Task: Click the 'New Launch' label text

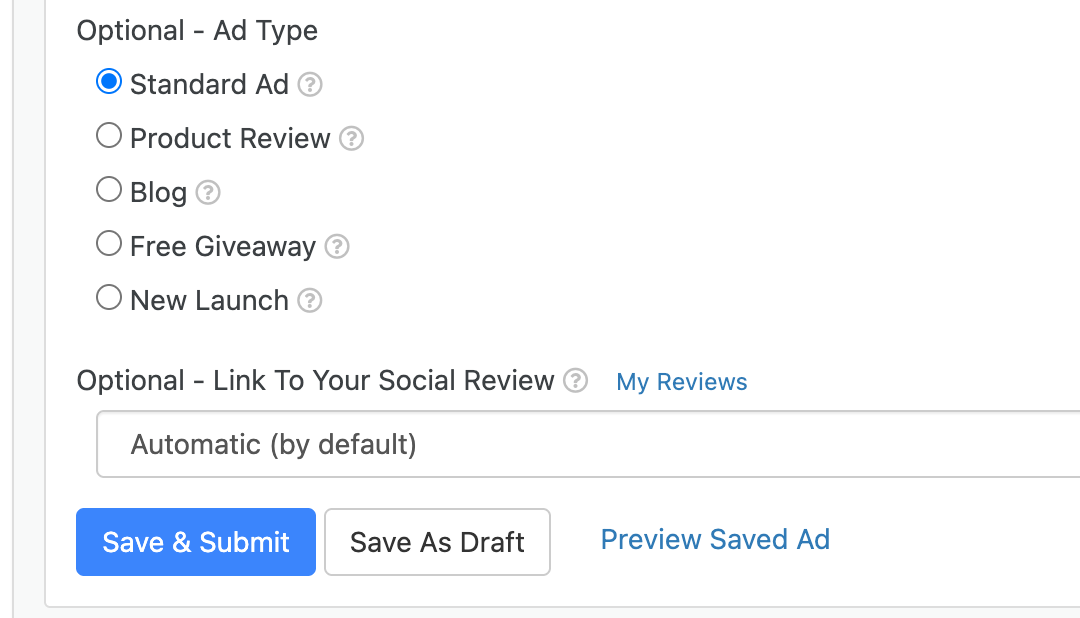Action: (x=209, y=300)
